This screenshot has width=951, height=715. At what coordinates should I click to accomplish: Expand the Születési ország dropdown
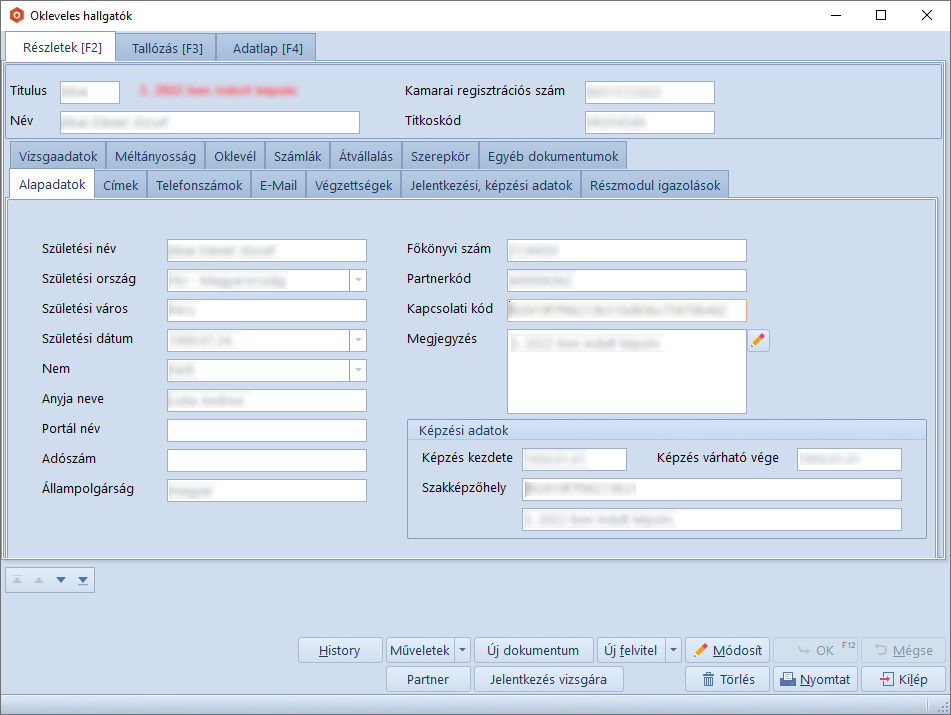358,281
